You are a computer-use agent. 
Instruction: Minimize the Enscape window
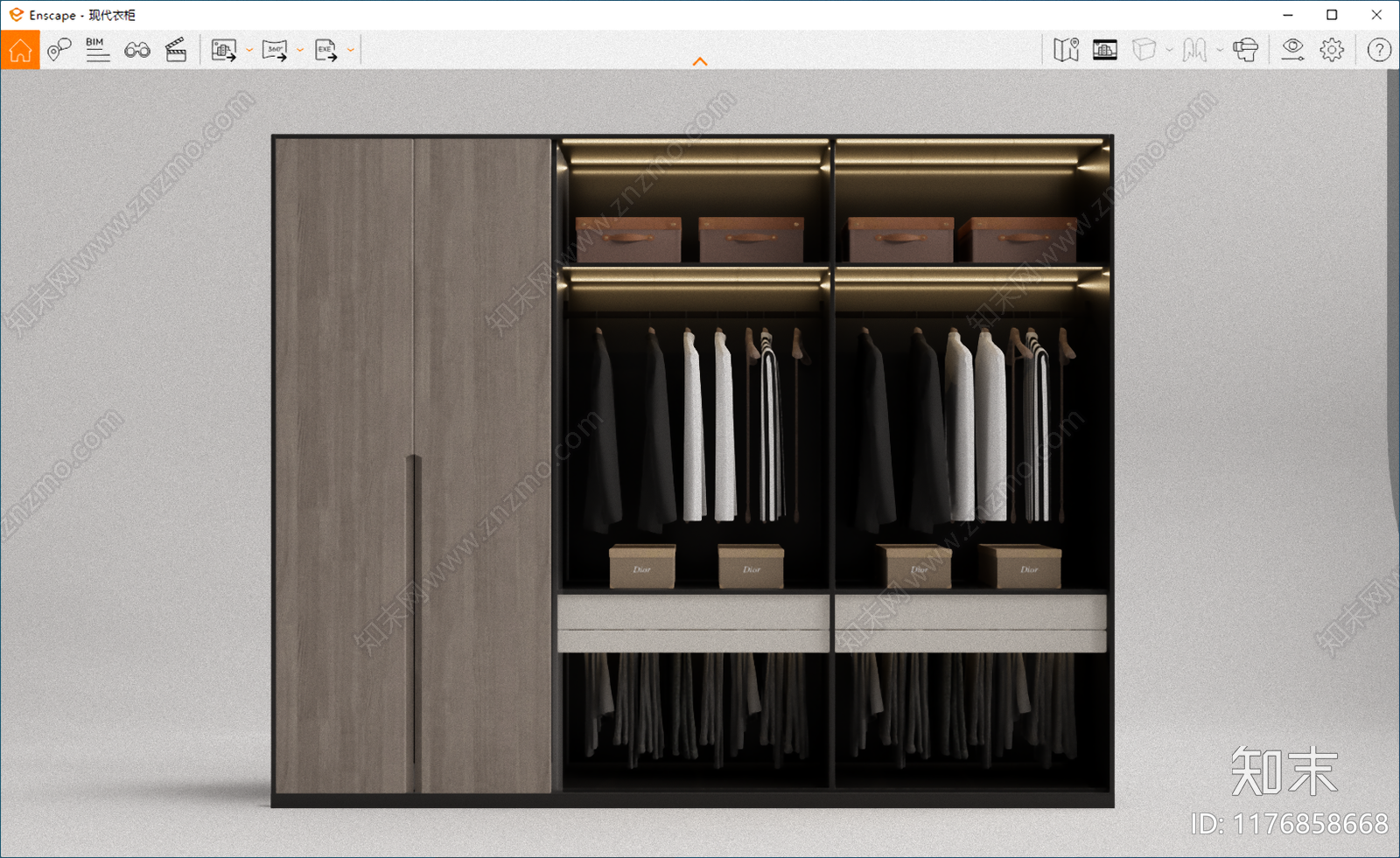(1288, 15)
